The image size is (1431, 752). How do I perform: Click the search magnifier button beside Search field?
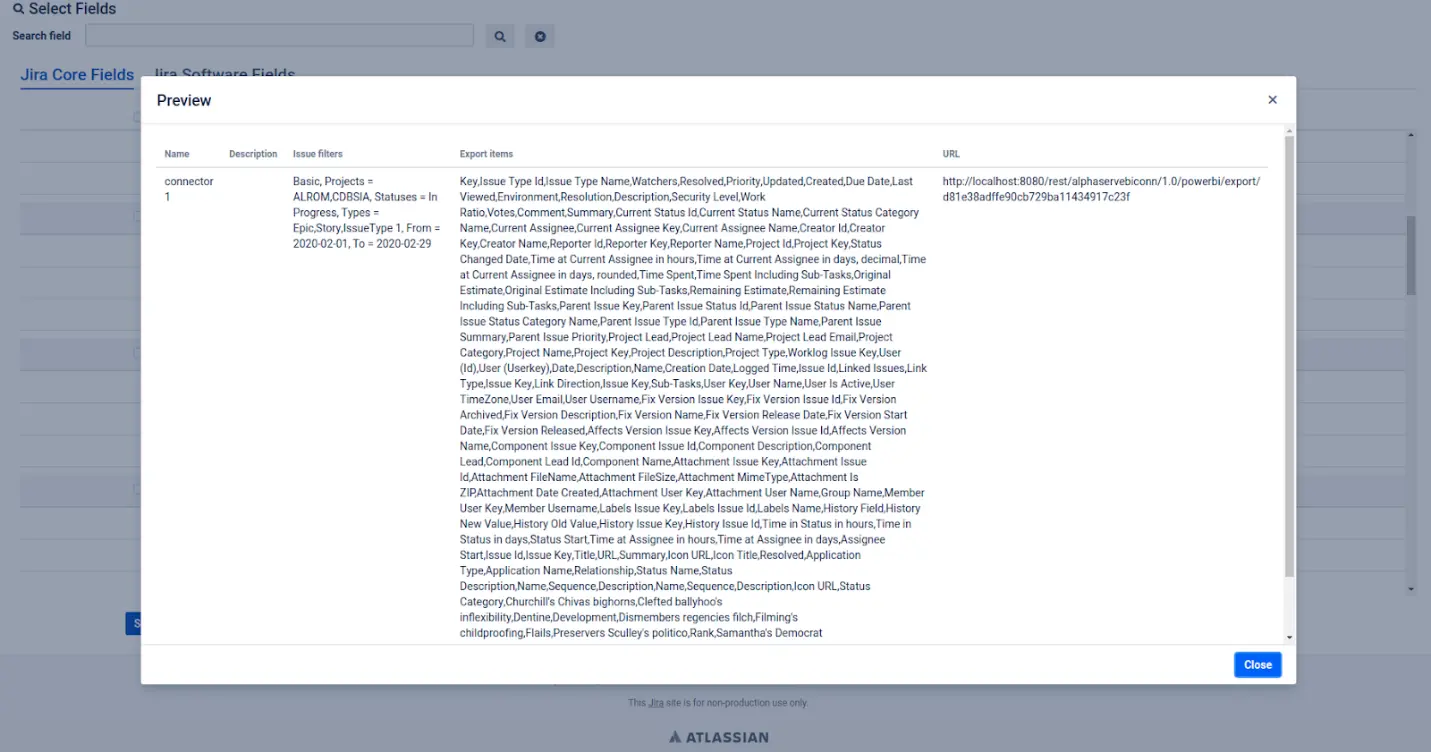pyautogui.click(x=500, y=36)
